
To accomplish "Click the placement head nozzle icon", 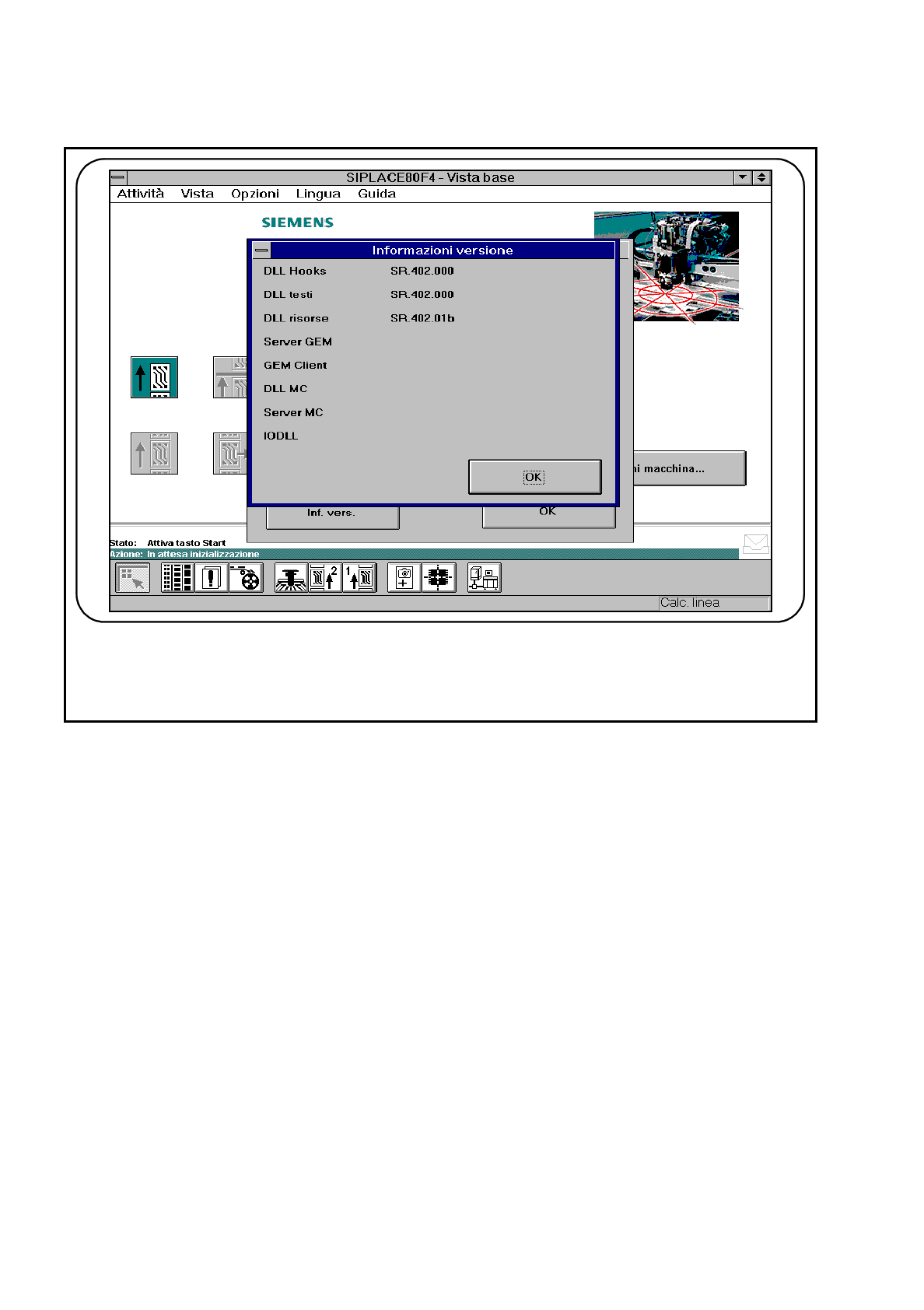I will (291, 578).
